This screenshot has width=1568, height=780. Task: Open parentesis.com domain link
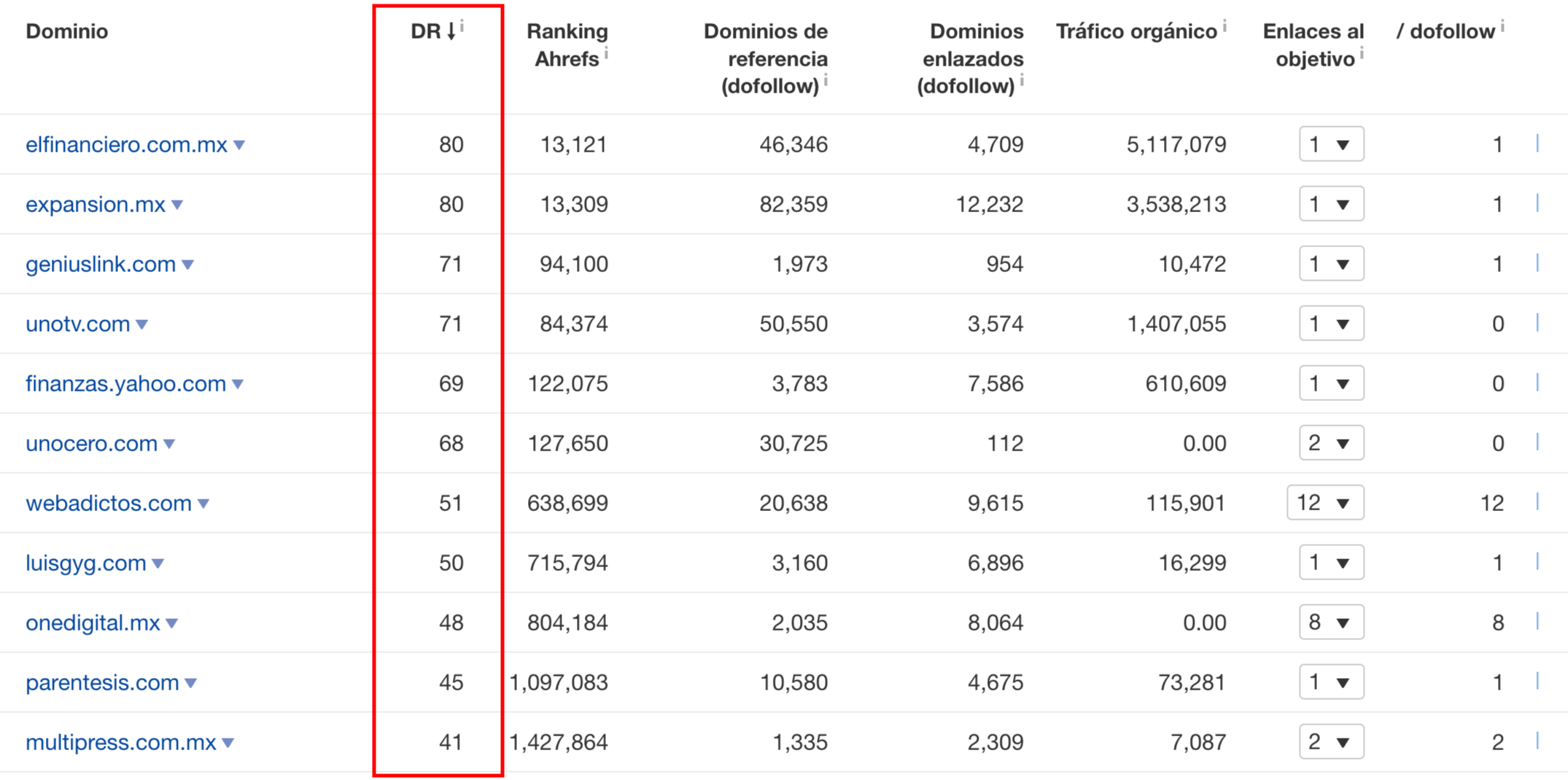(x=103, y=682)
